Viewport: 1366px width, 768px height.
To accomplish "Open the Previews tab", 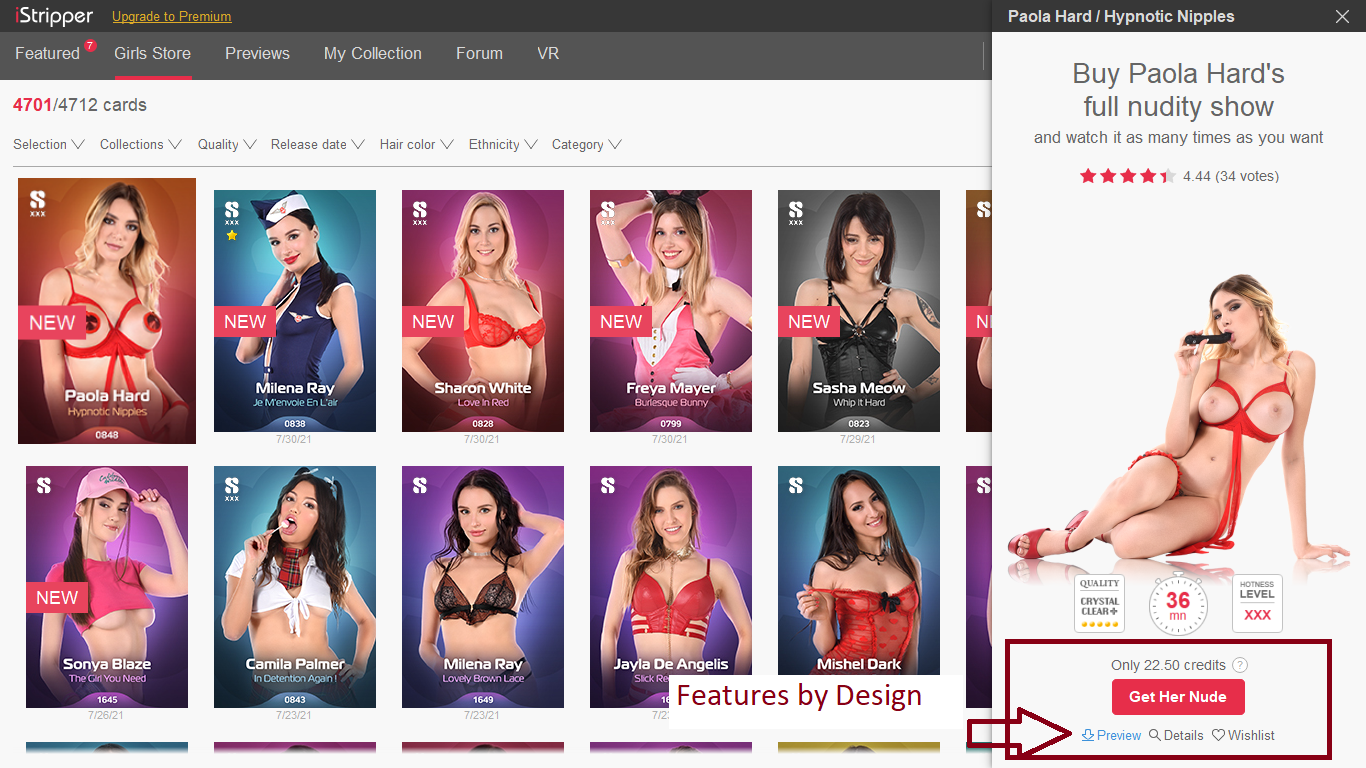I will [x=257, y=53].
